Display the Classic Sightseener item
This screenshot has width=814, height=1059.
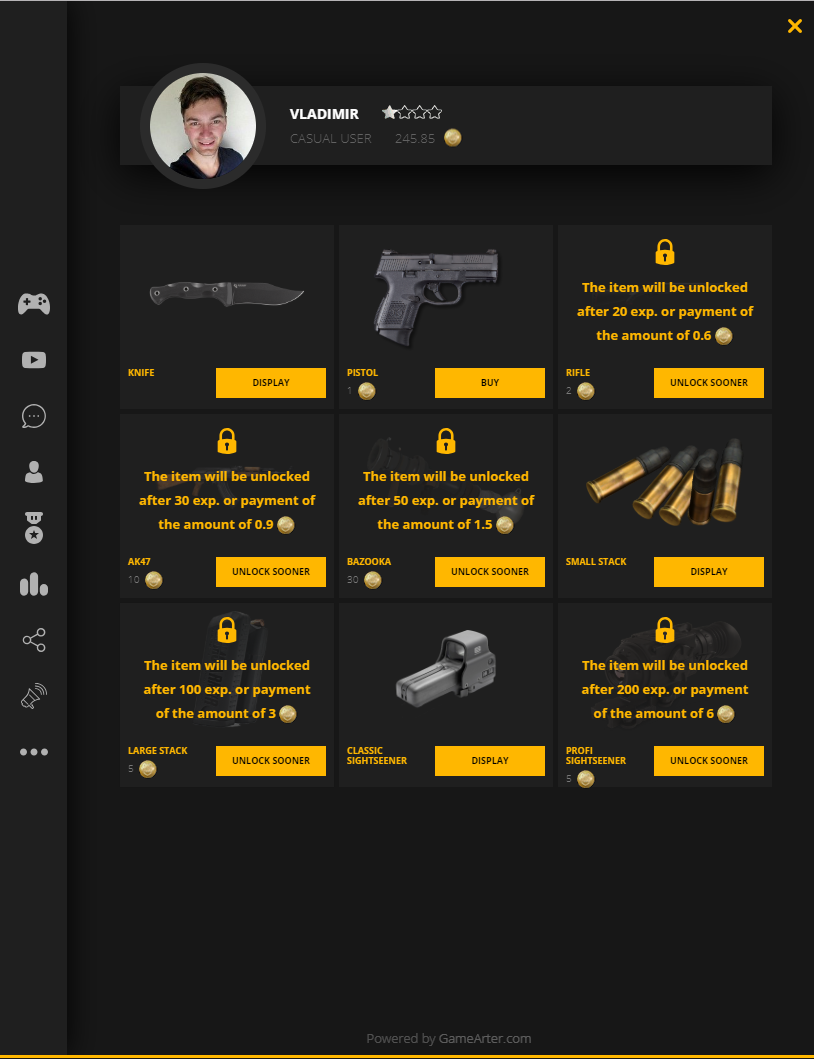coord(490,761)
